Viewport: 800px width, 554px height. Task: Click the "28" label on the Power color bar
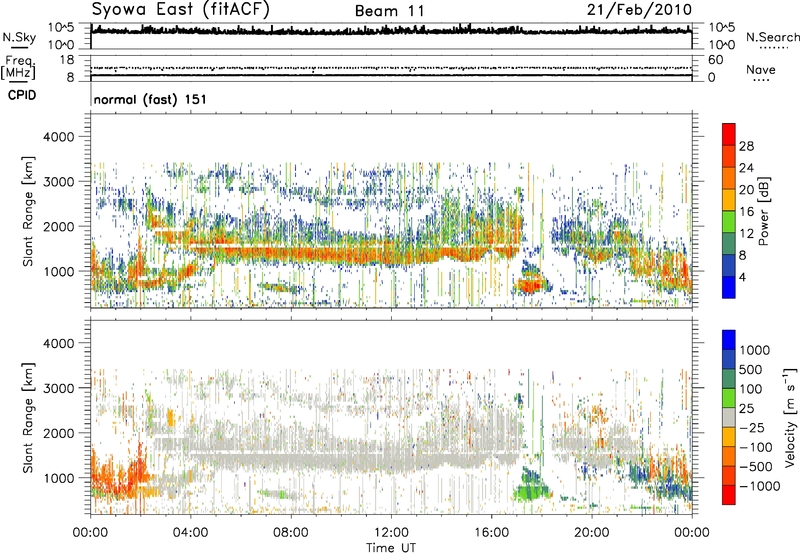pyautogui.click(x=746, y=146)
